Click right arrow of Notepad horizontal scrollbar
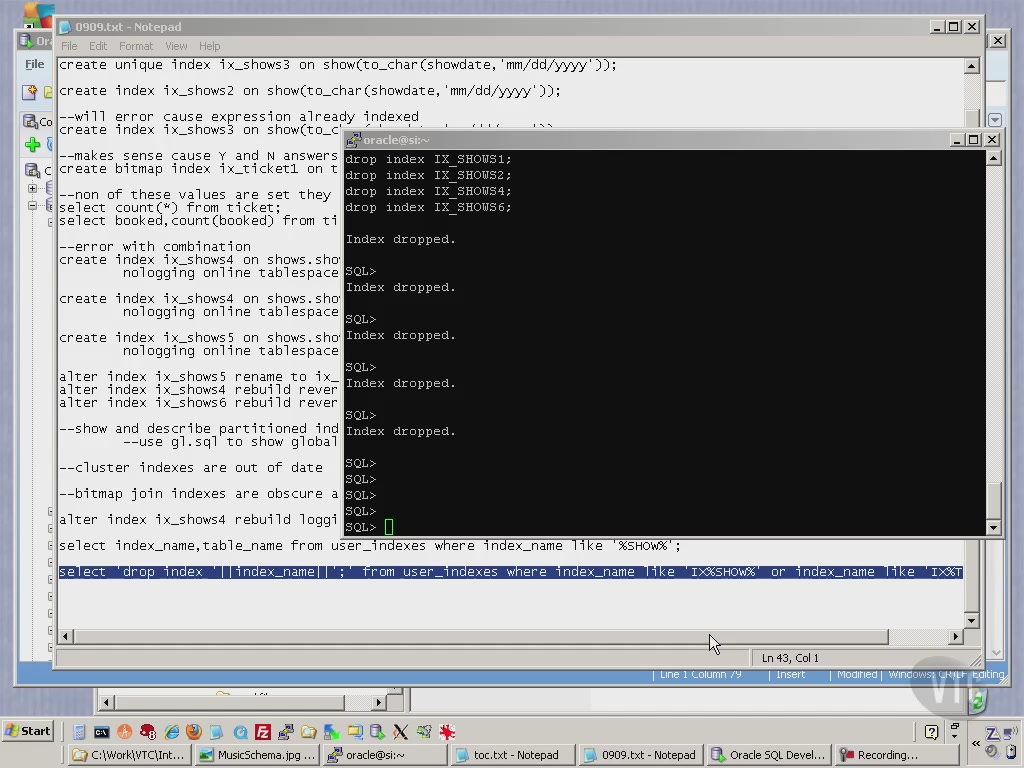 click(956, 636)
